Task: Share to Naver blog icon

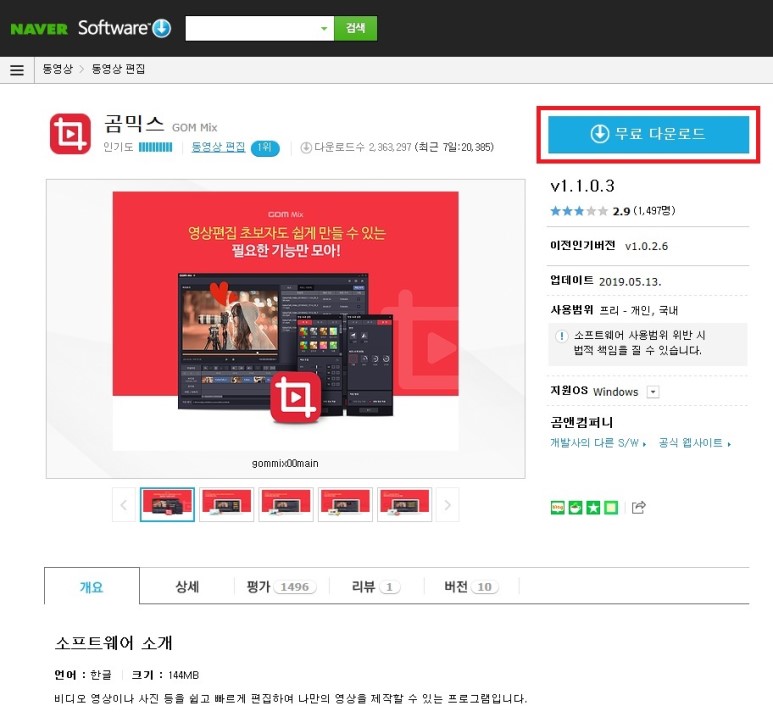Action: [x=558, y=507]
